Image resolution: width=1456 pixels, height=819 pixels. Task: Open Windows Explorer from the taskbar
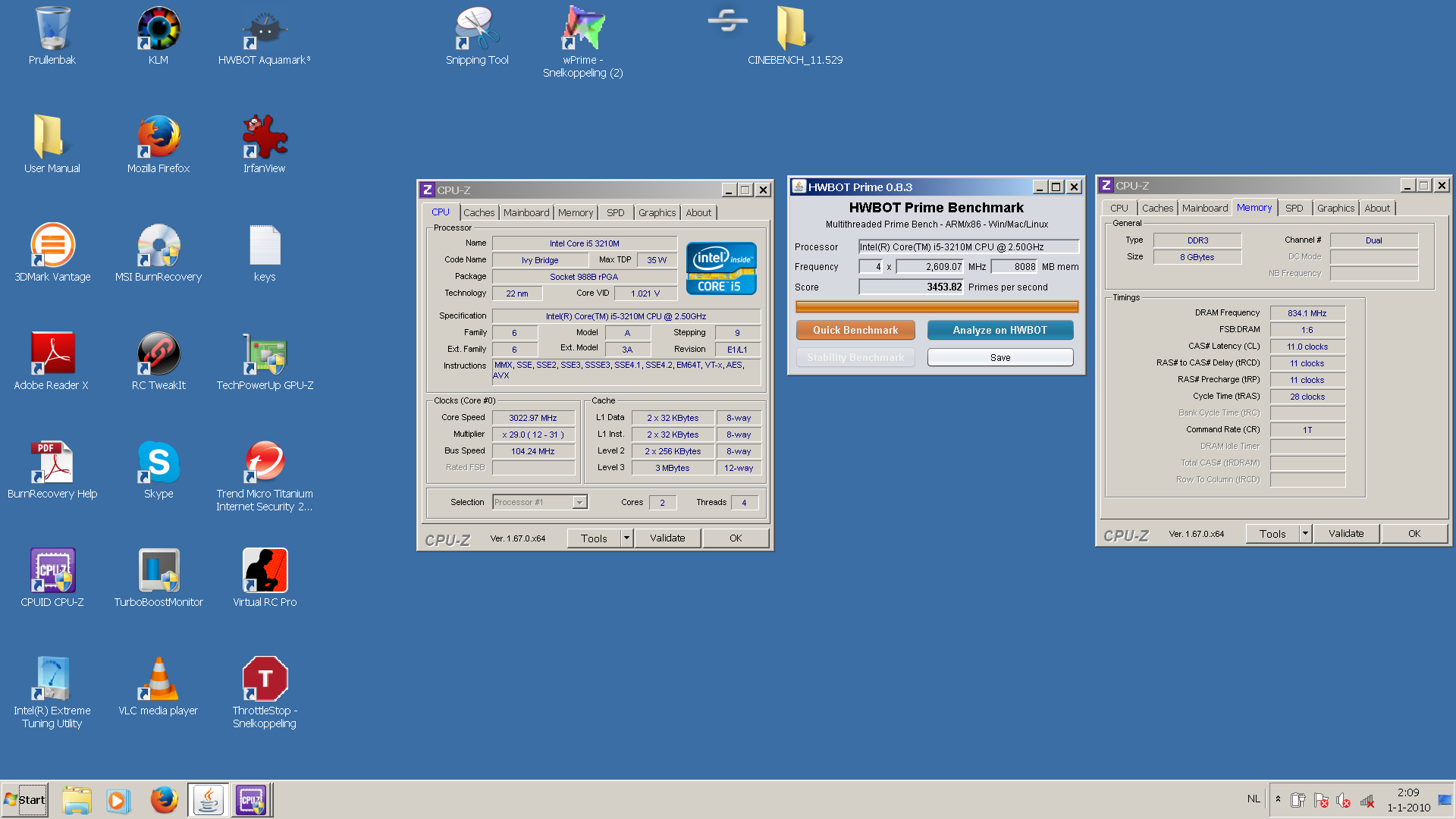(x=77, y=800)
